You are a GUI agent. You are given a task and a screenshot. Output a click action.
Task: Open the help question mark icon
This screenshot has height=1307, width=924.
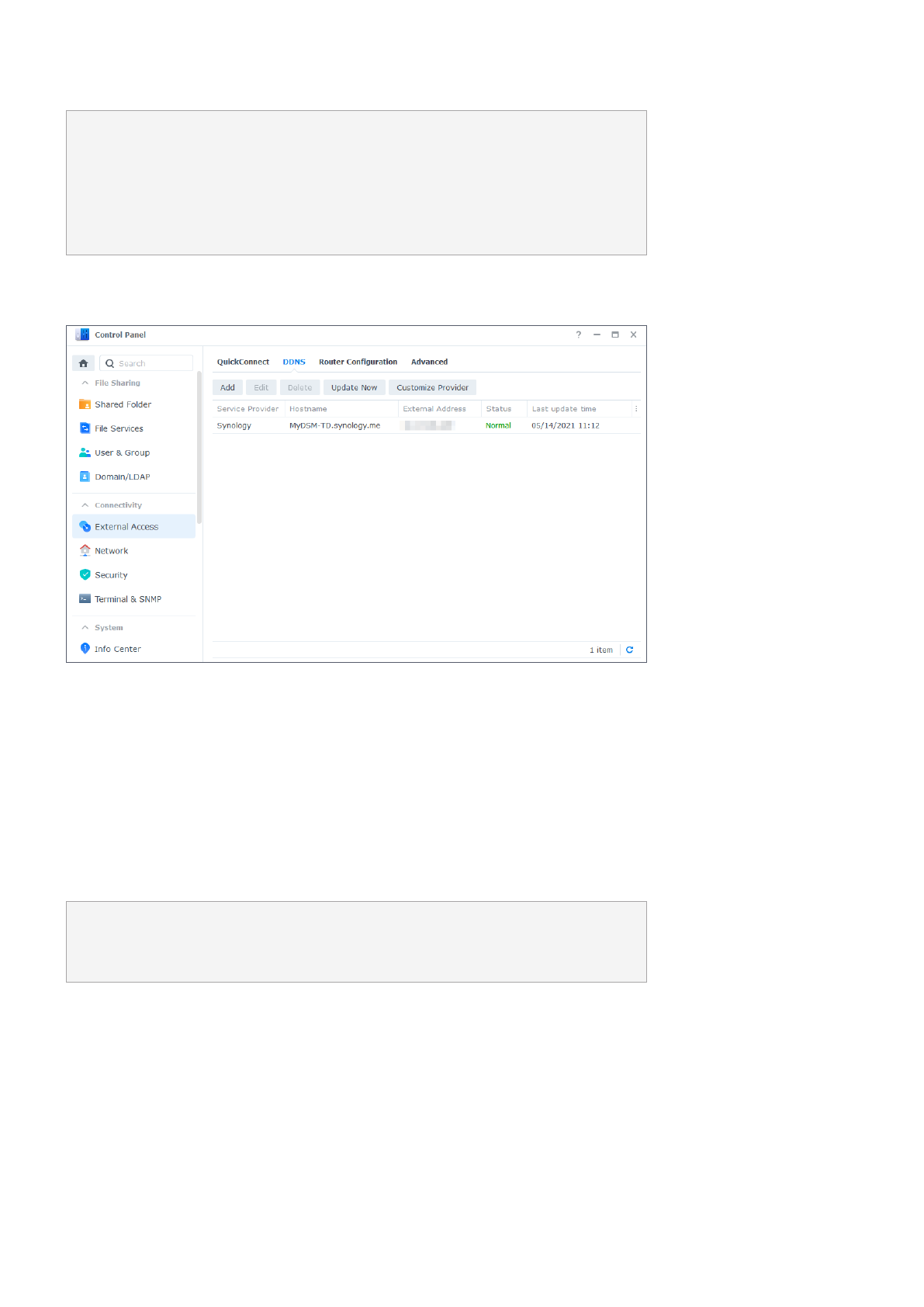(578, 335)
